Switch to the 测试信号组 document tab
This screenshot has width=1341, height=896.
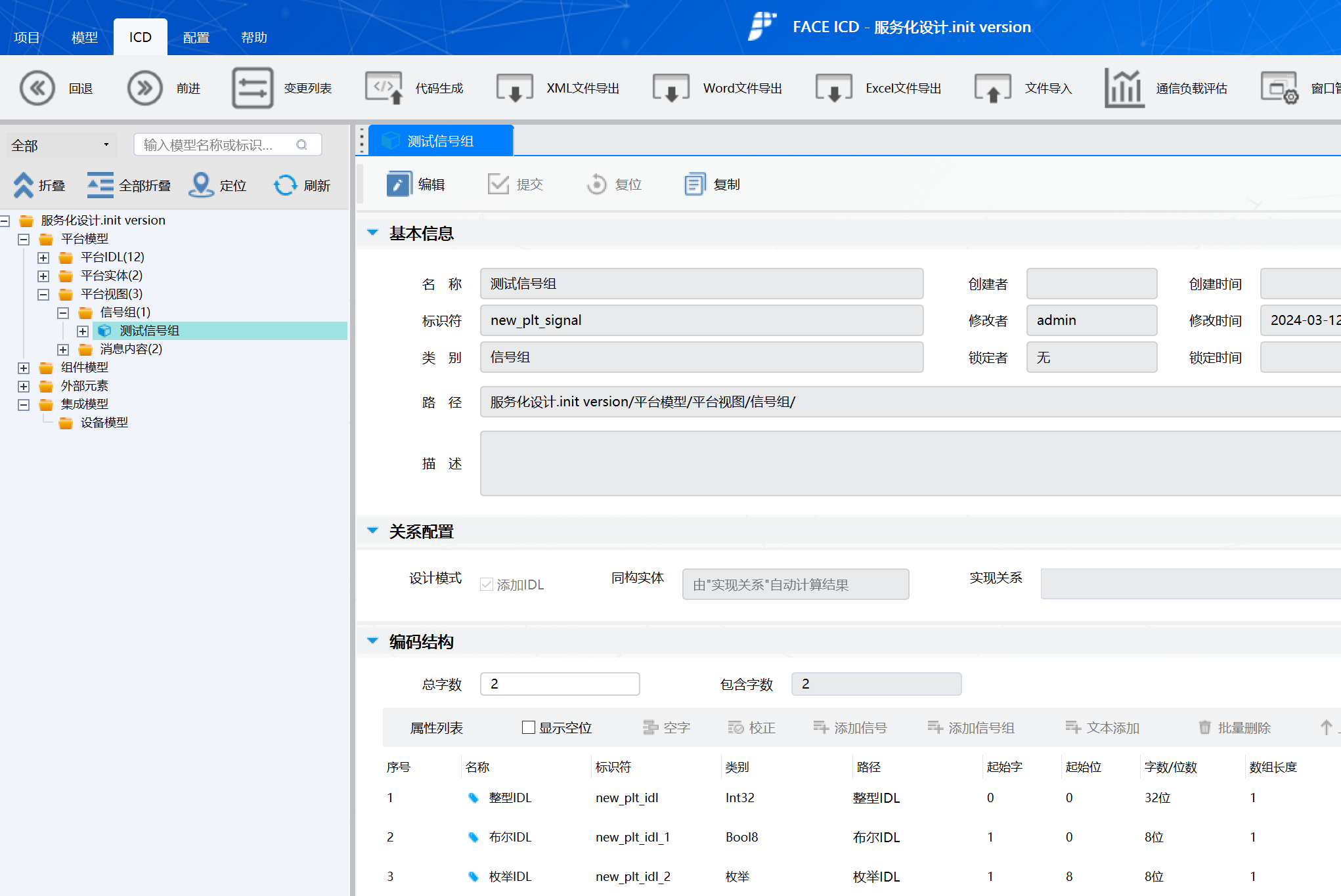tap(441, 140)
